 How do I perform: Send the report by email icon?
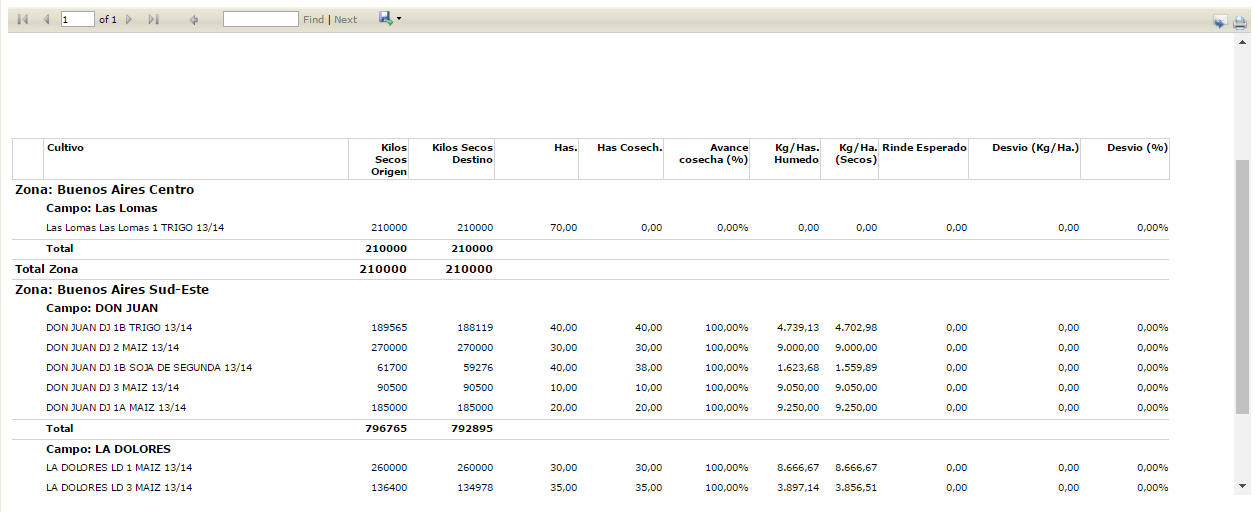pyautogui.click(x=1220, y=23)
